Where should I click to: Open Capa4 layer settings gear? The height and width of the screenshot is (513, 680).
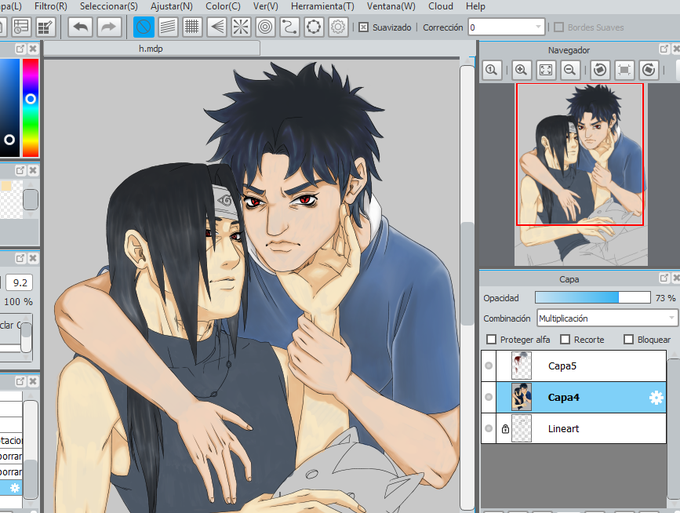(656, 397)
